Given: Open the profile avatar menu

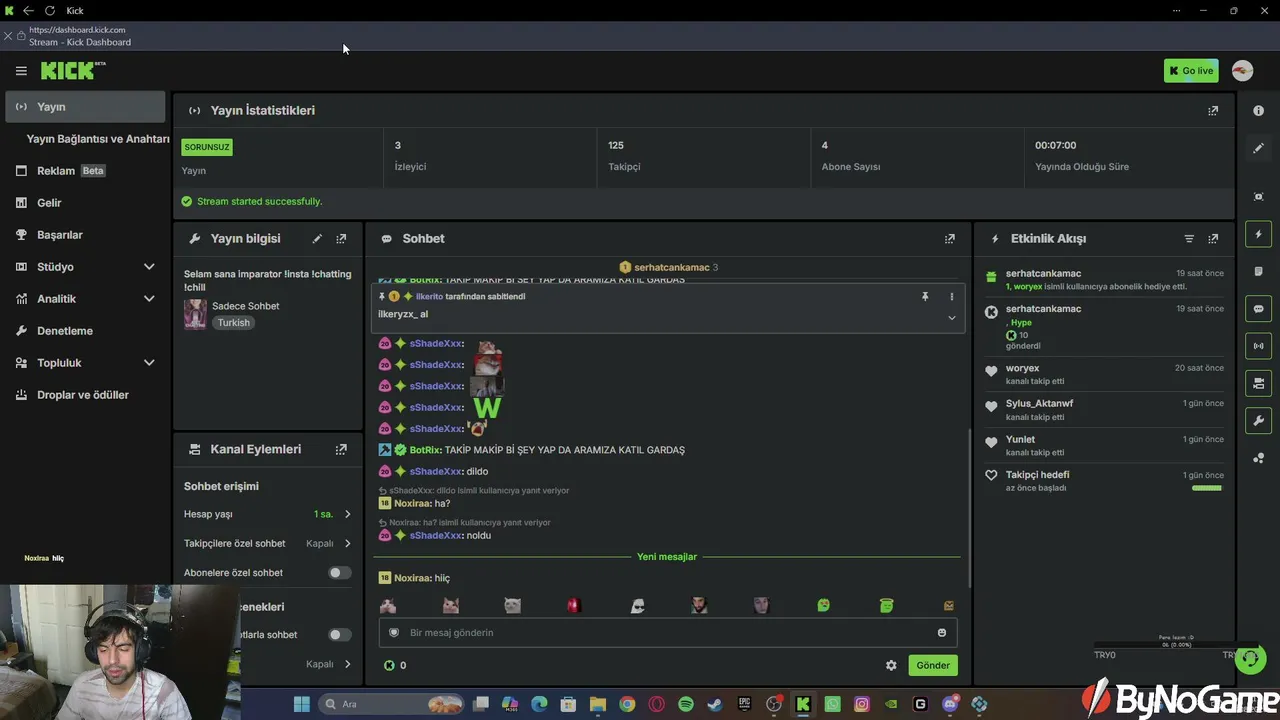Looking at the screenshot, I should tap(1242, 71).
